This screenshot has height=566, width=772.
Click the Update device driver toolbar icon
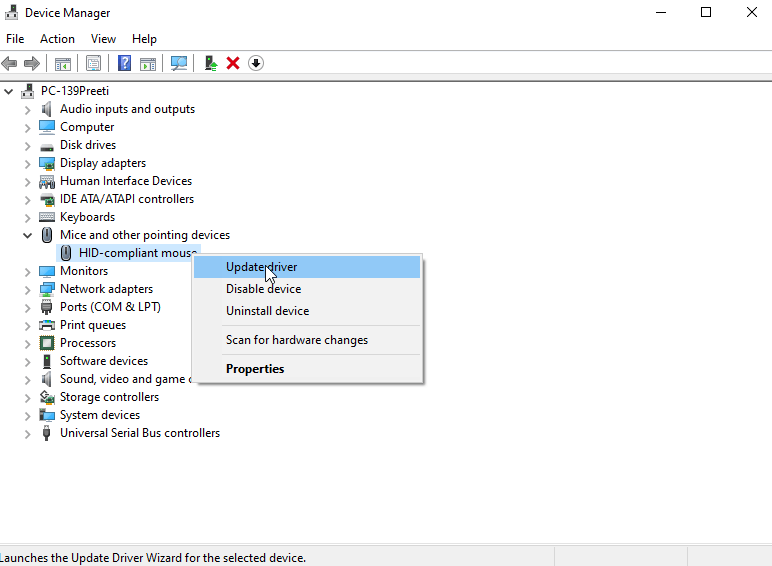pos(211,63)
